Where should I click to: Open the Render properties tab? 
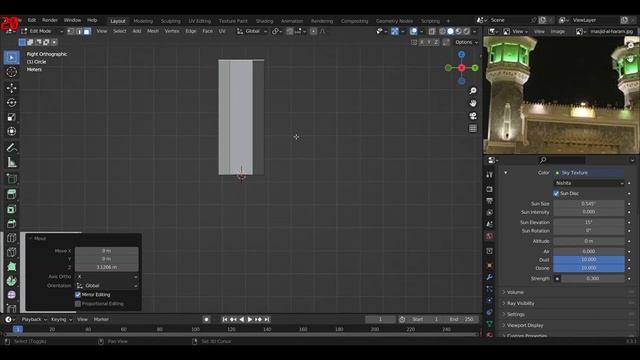coord(489,189)
